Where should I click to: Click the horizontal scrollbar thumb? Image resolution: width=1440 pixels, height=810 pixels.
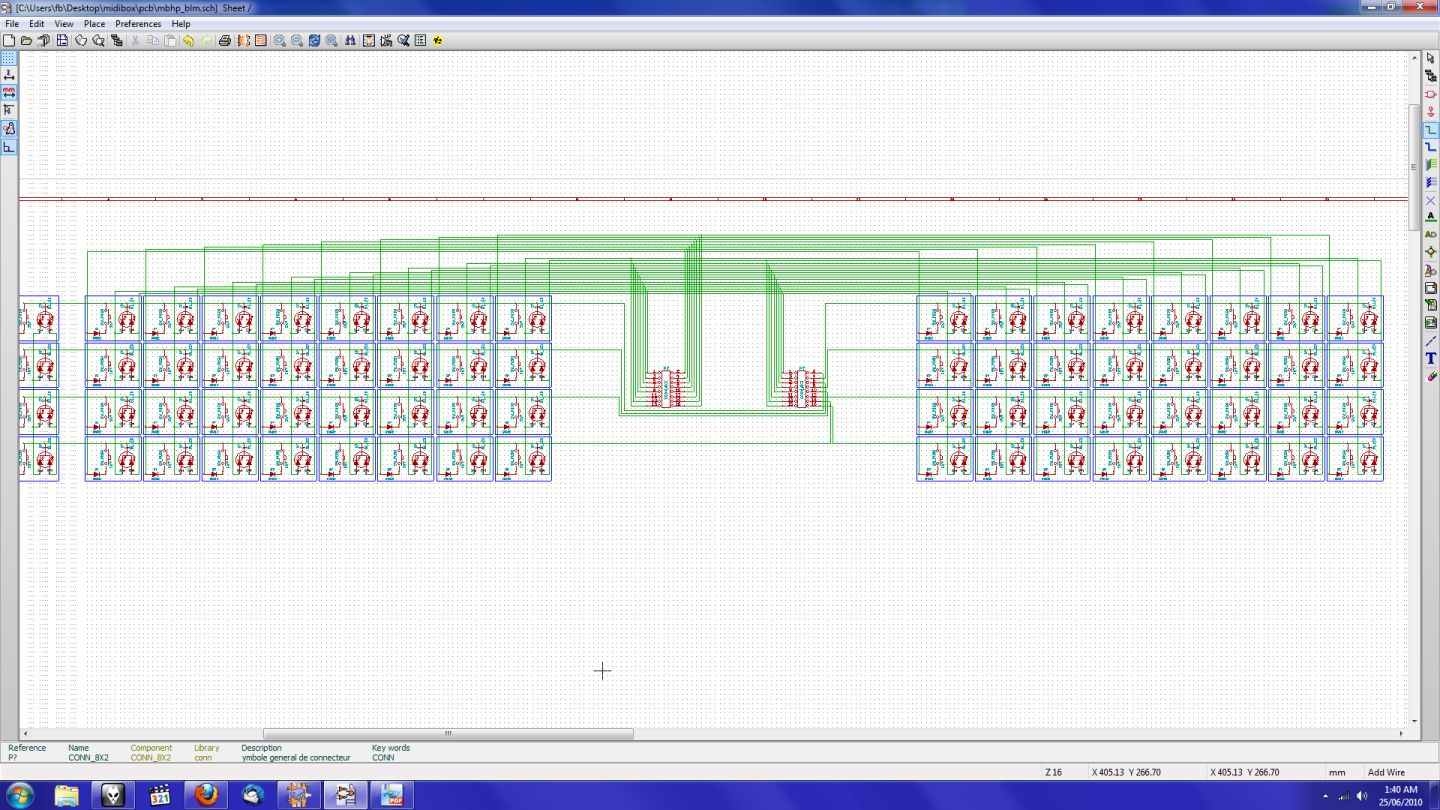[x=447, y=734]
